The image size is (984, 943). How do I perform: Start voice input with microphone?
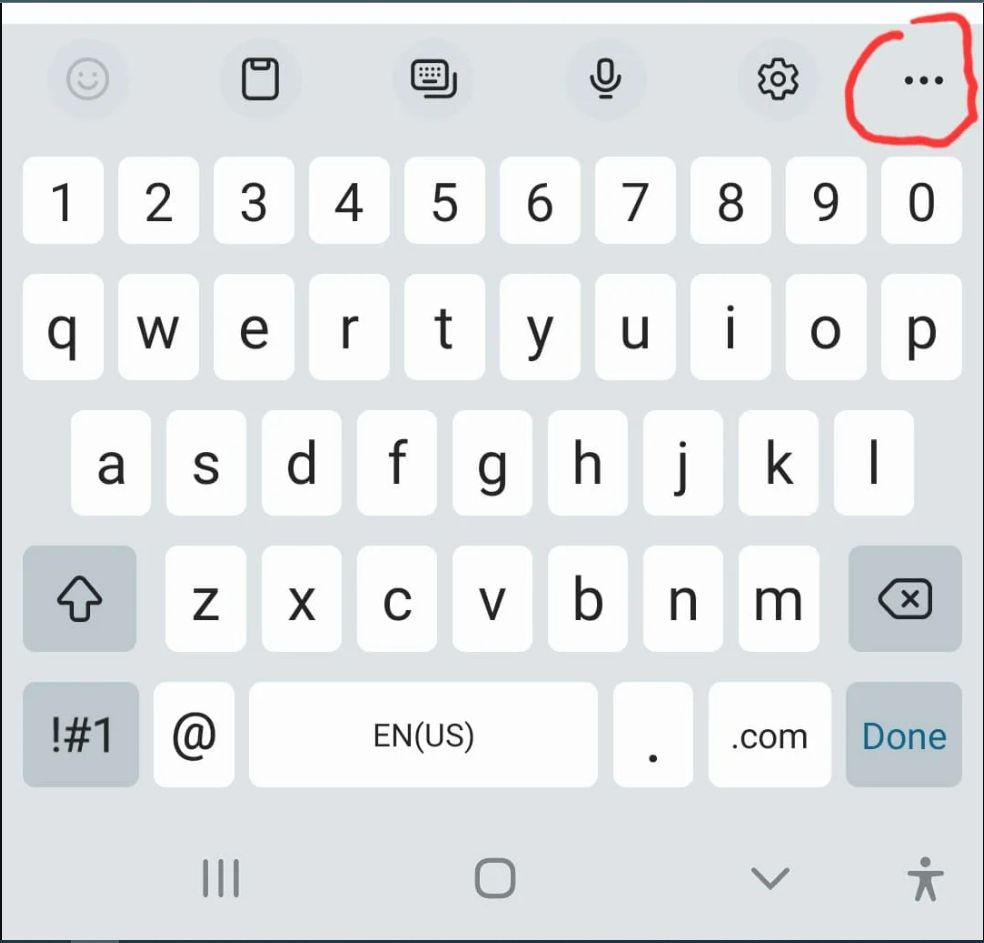click(606, 79)
